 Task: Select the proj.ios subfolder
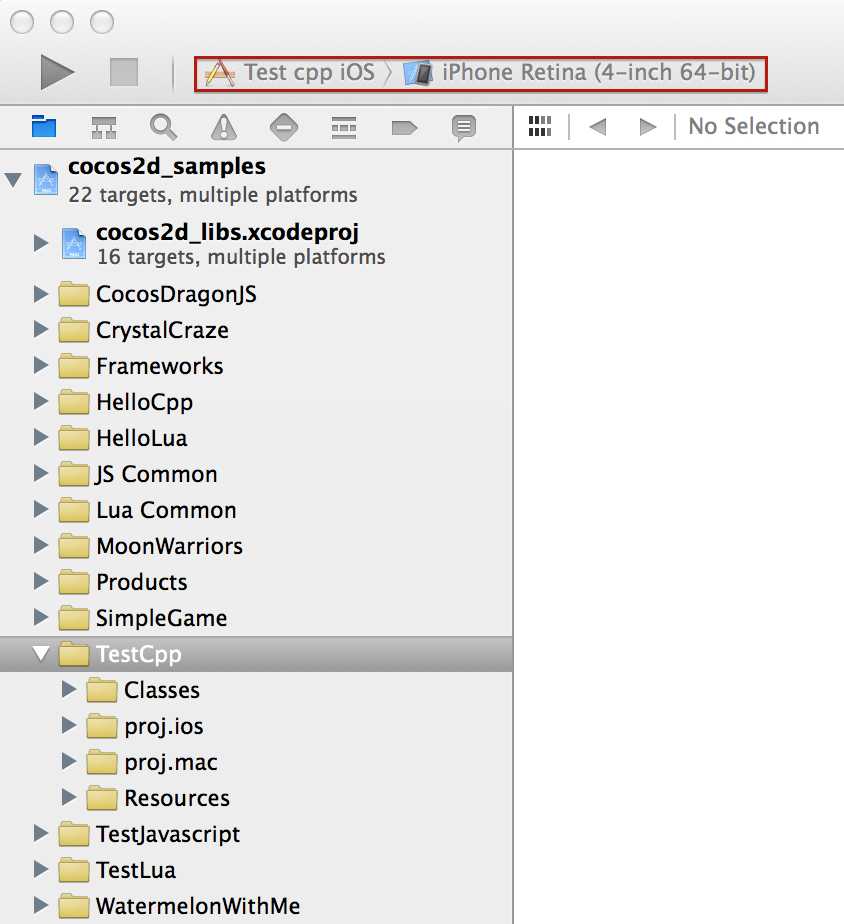(256, 725)
